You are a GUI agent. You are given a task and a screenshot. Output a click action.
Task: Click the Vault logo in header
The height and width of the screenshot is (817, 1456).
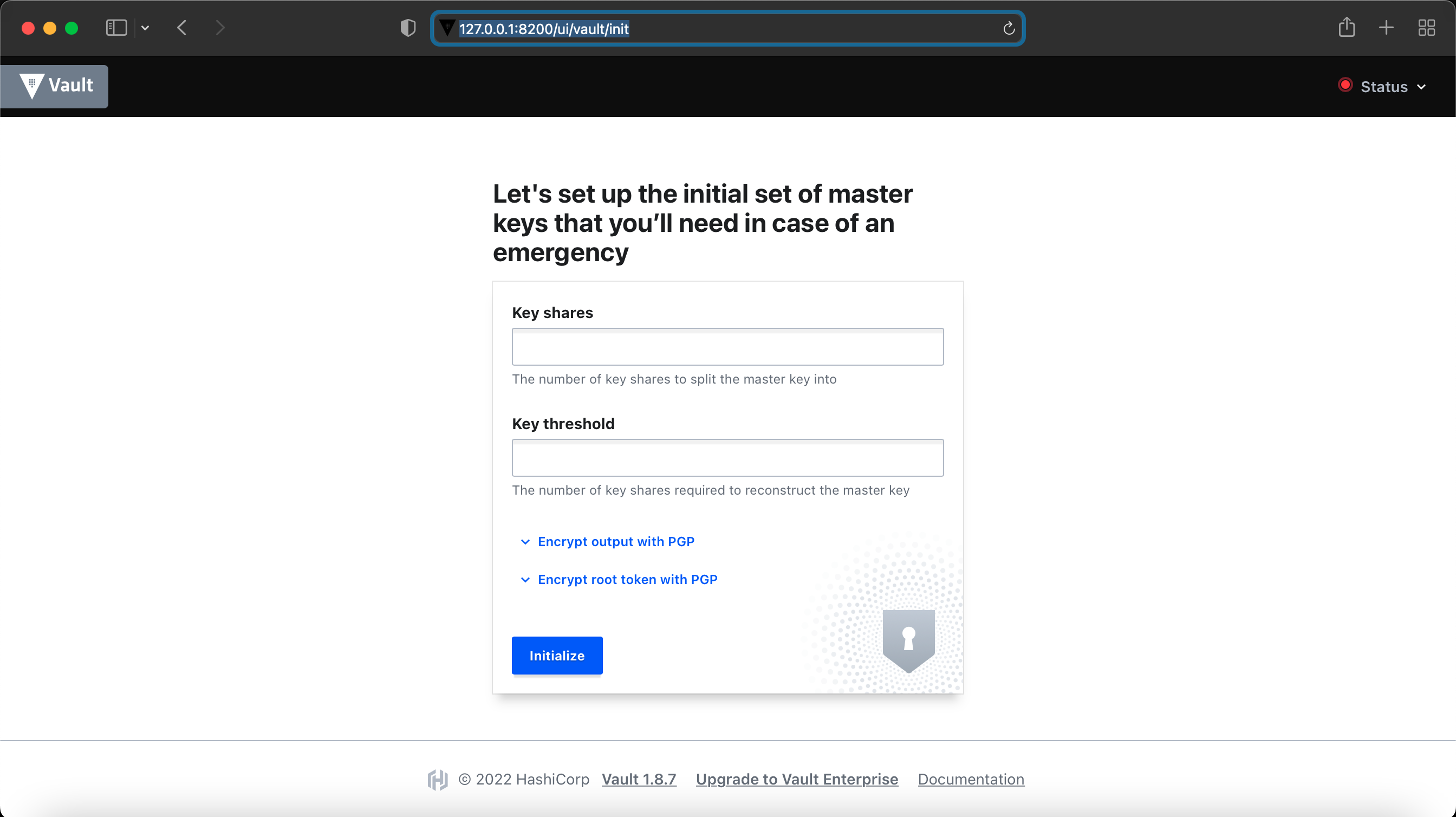tap(55, 86)
